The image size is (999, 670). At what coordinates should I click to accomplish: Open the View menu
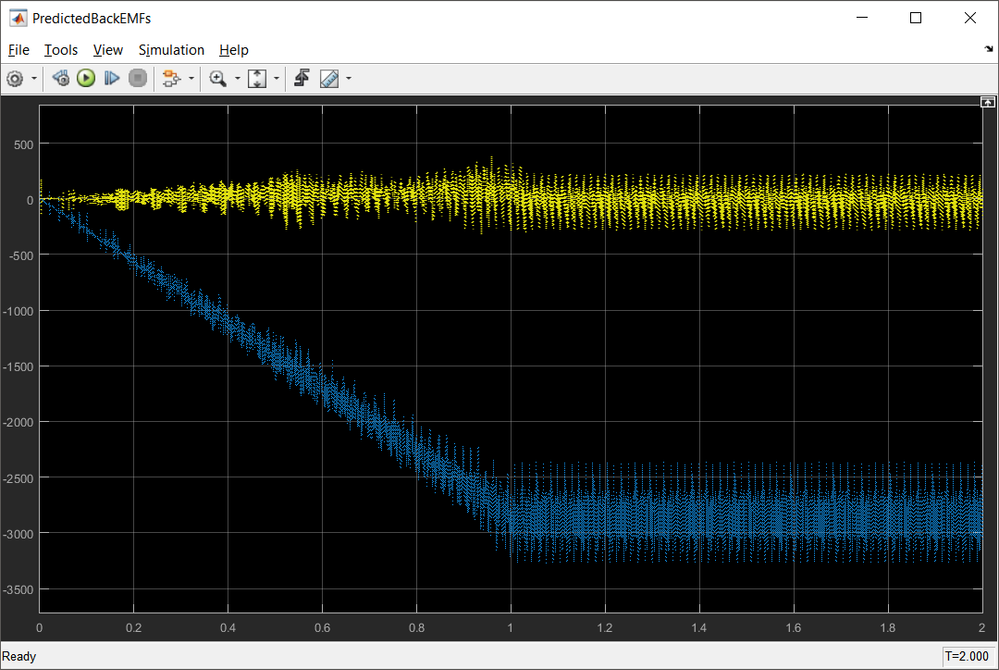click(108, 50)
